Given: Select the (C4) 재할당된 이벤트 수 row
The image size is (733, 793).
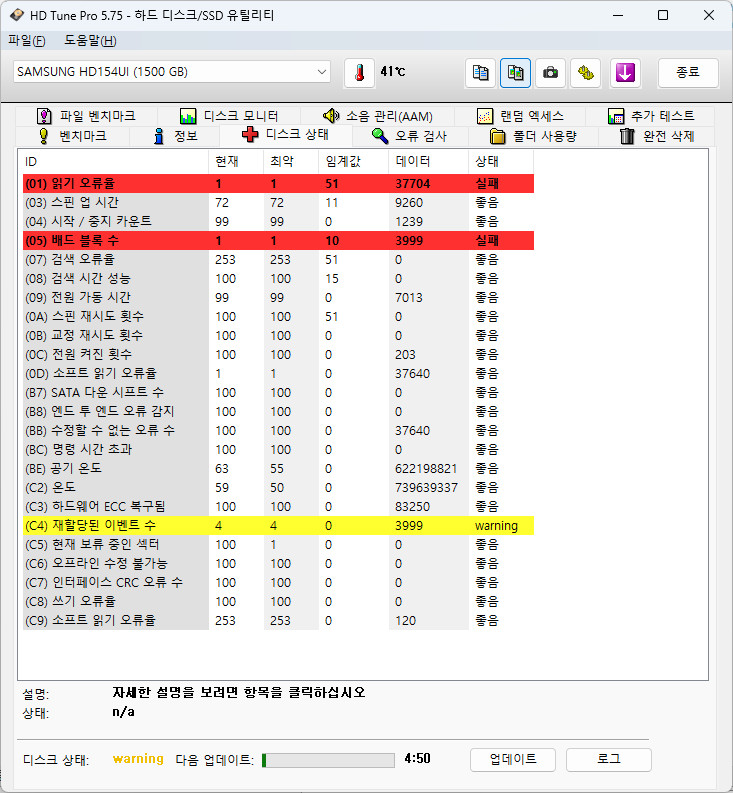Looking at the screenshot, I should coord(278,525).
